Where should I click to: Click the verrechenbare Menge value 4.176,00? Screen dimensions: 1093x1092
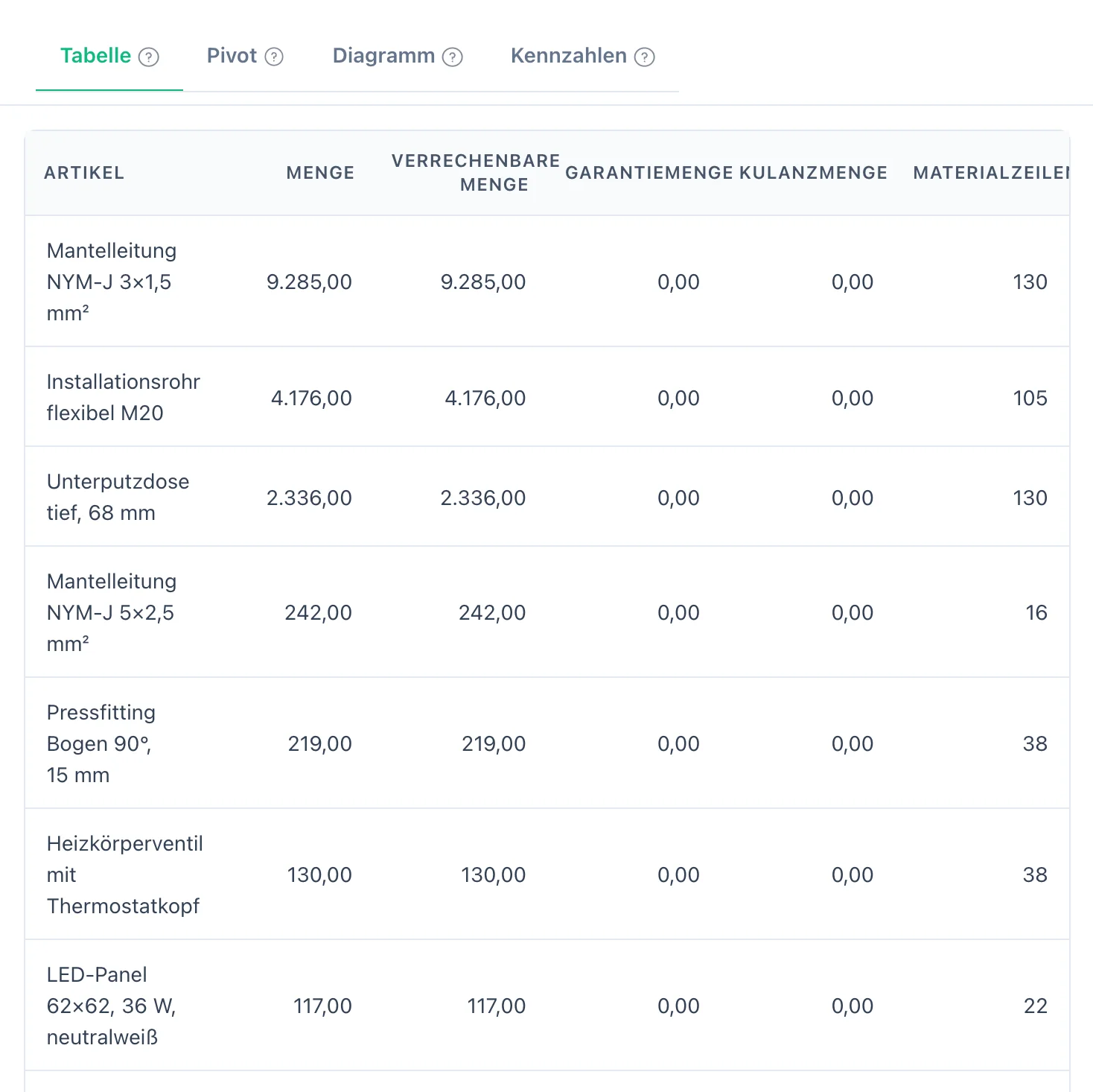coord(485,398)
